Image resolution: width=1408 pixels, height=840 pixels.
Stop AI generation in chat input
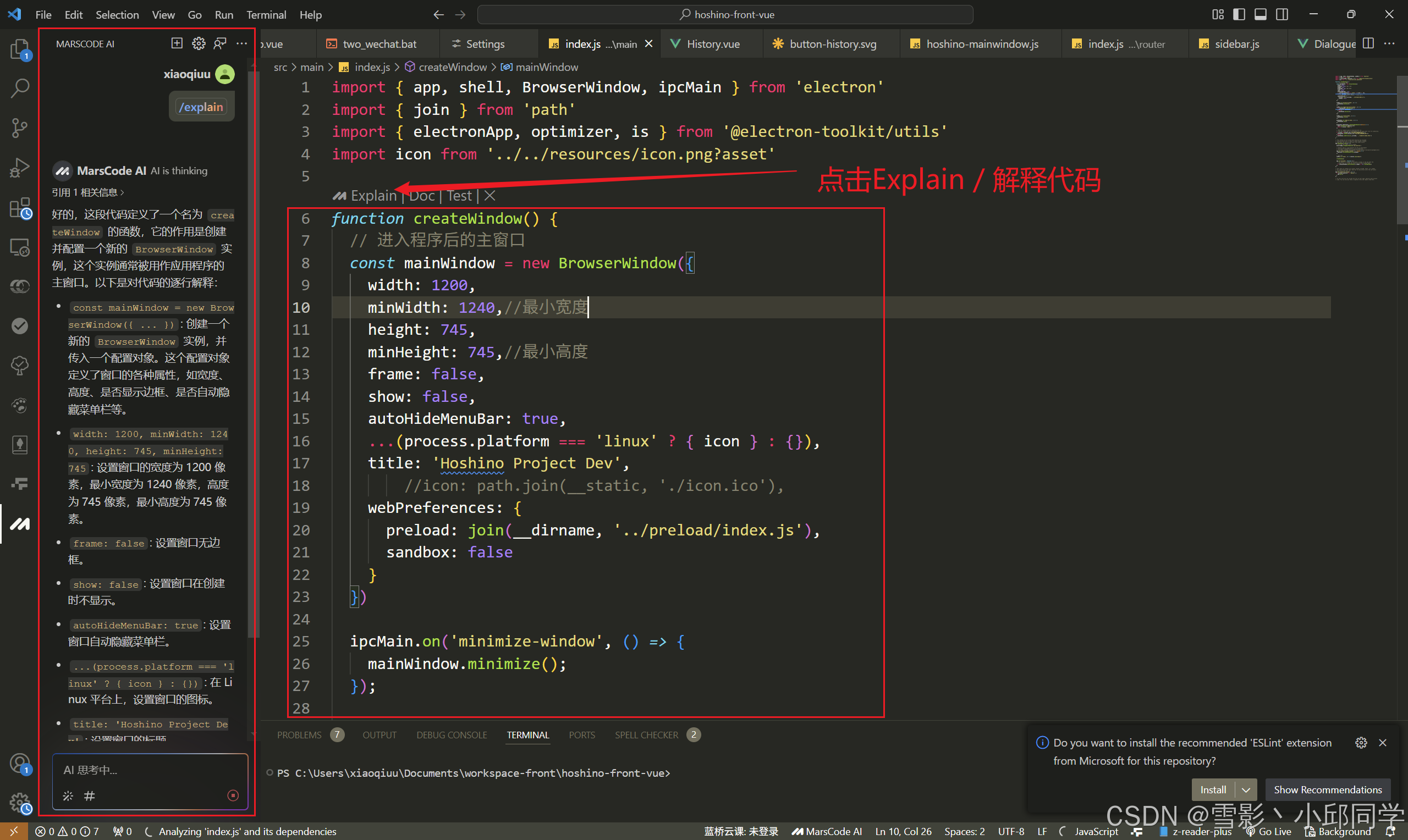(x=233, y=796)
